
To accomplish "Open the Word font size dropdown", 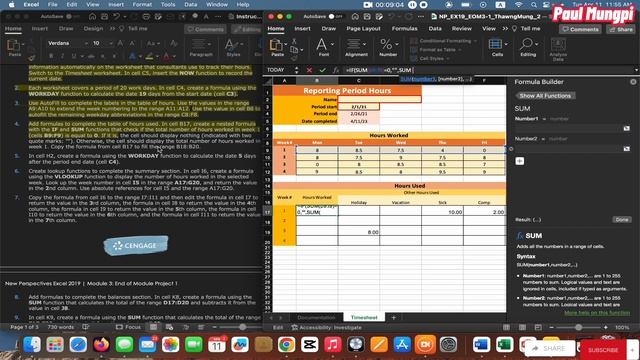I will click(x=111, y=43).
